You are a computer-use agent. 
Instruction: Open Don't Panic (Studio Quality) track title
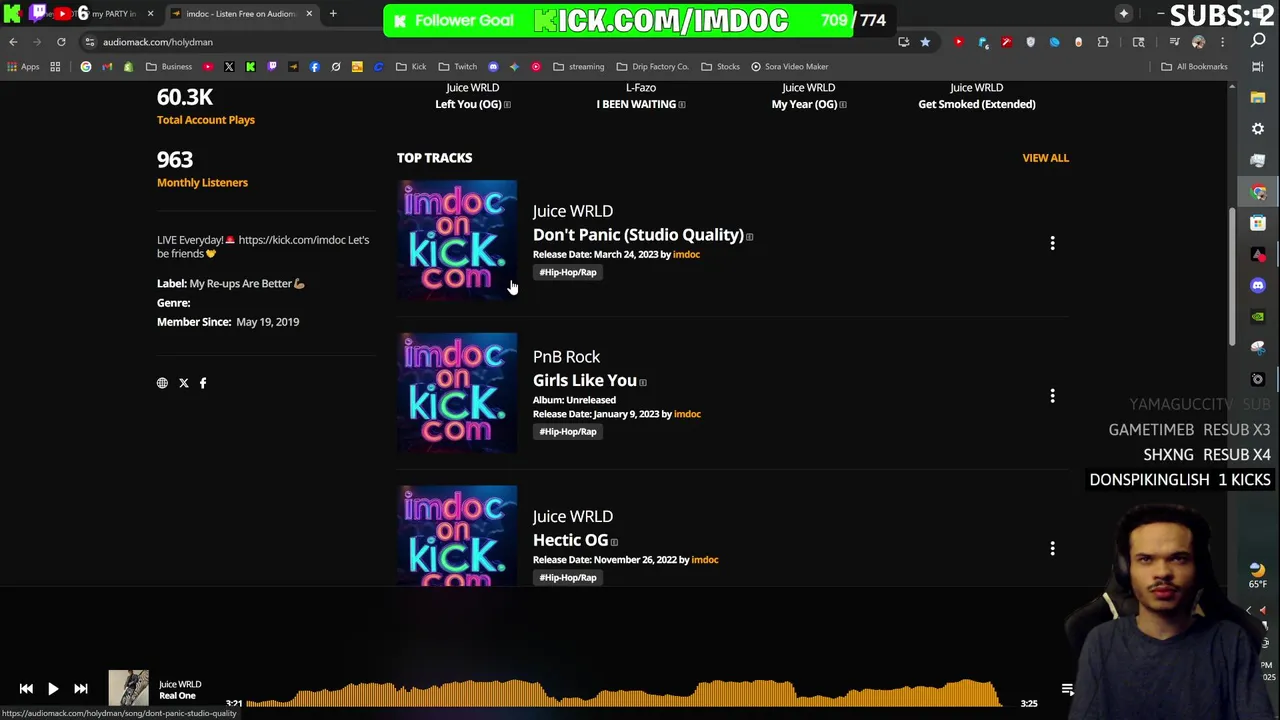638,235
